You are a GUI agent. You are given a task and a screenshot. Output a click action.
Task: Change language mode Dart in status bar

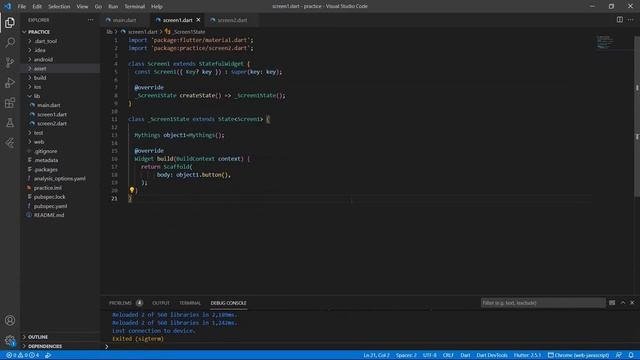[465, 355]
